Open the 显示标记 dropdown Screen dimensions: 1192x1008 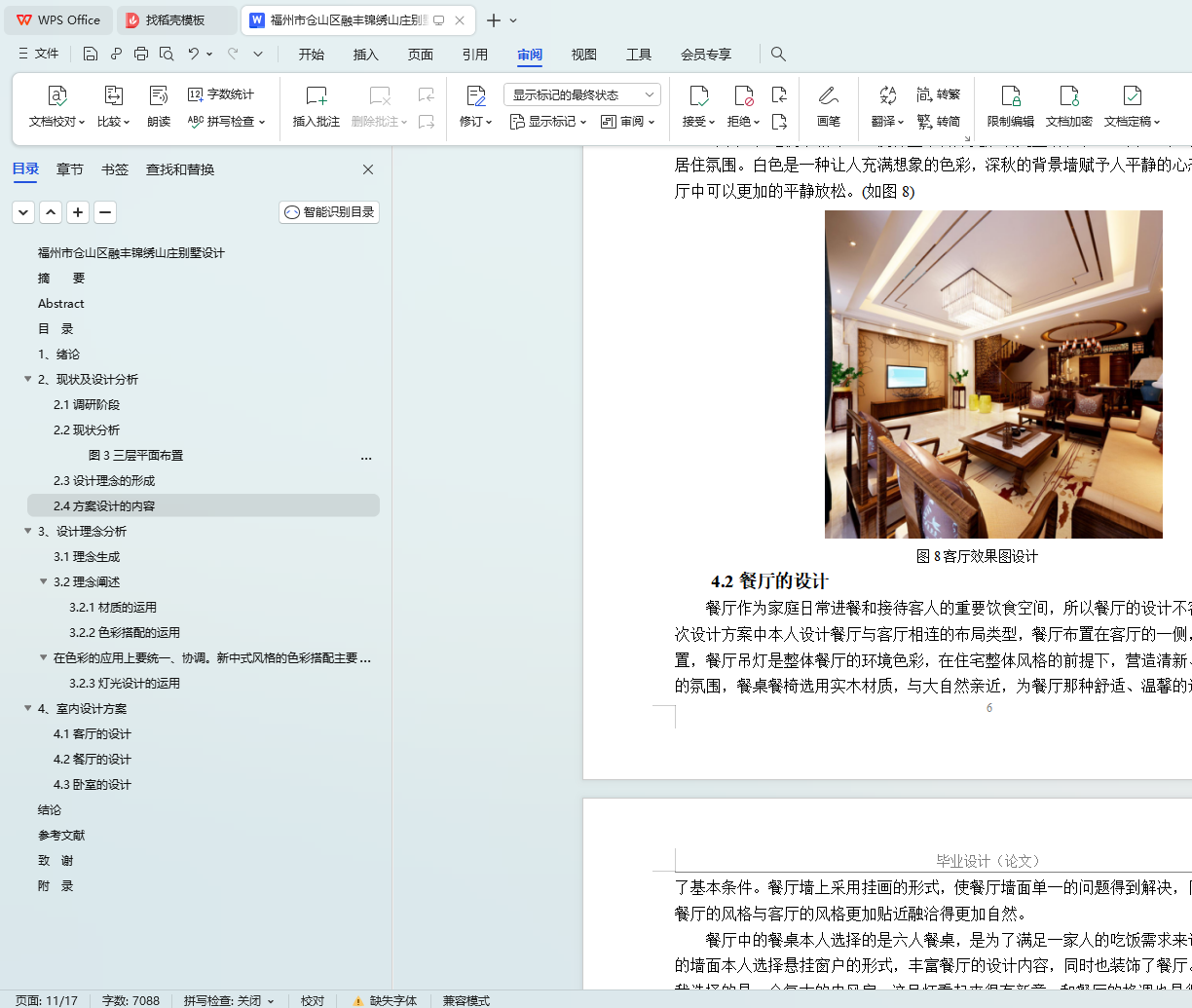click(x=547, y=122)
